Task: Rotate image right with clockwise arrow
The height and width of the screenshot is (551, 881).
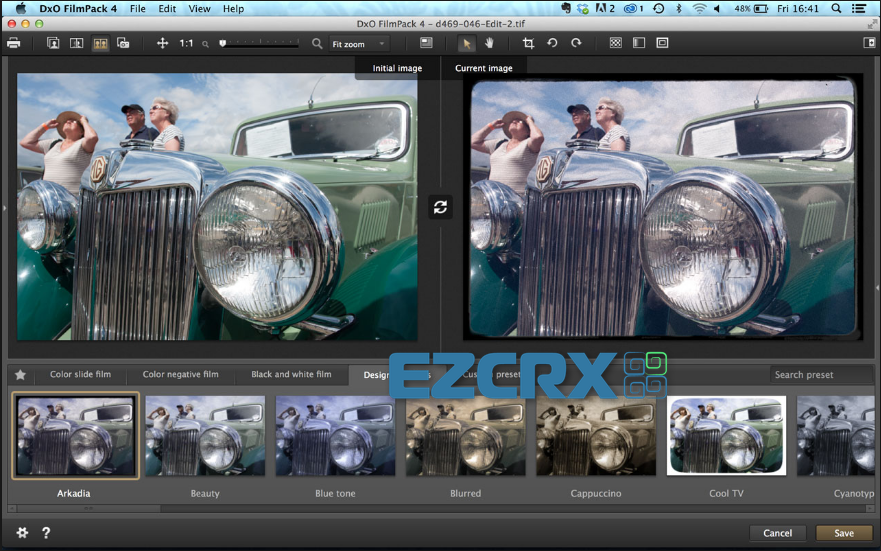Action: 576,43
